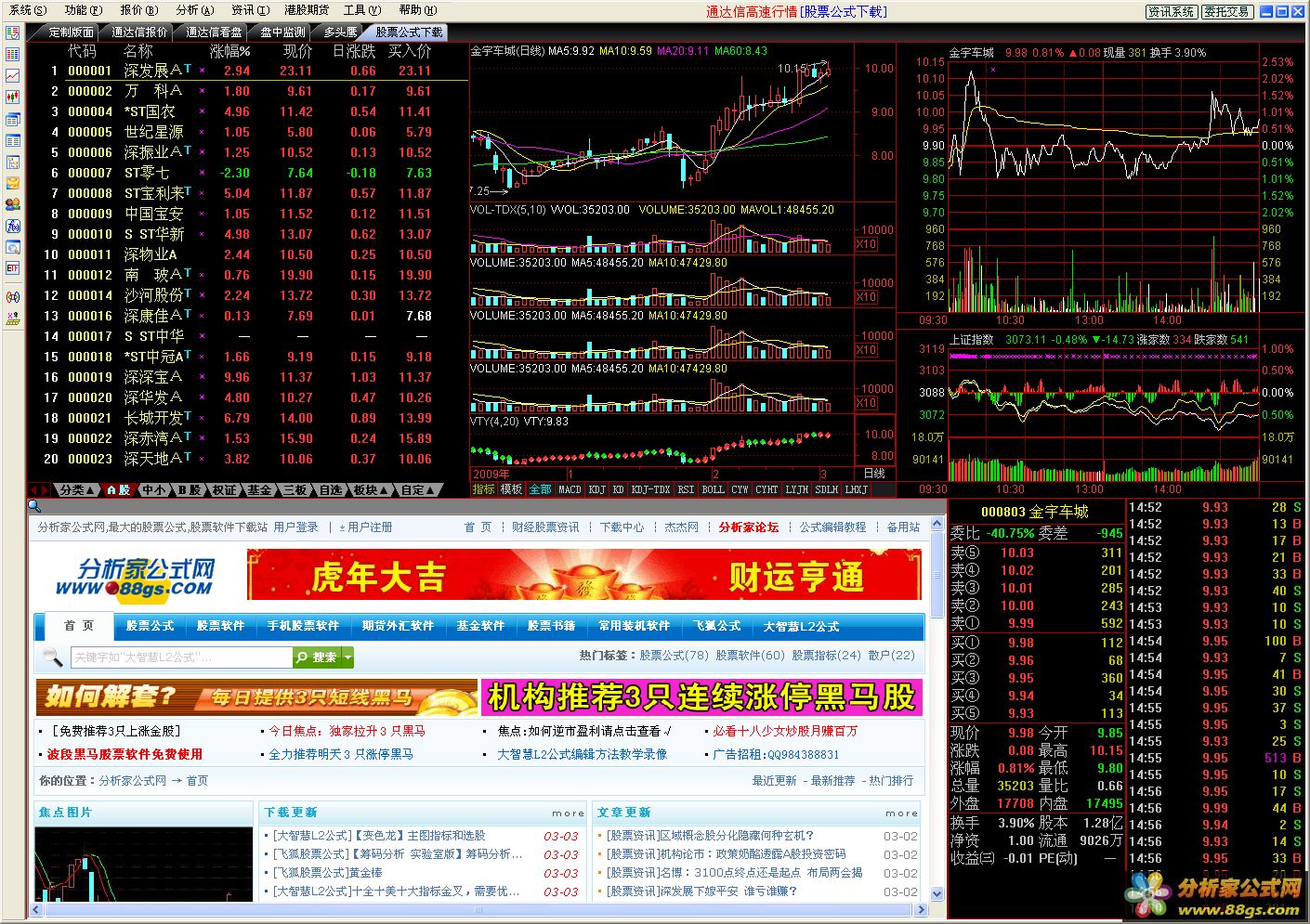Click the X10 scale marker on first volume chart
The width and height of the screenshot is (1310, 924).
866,244
